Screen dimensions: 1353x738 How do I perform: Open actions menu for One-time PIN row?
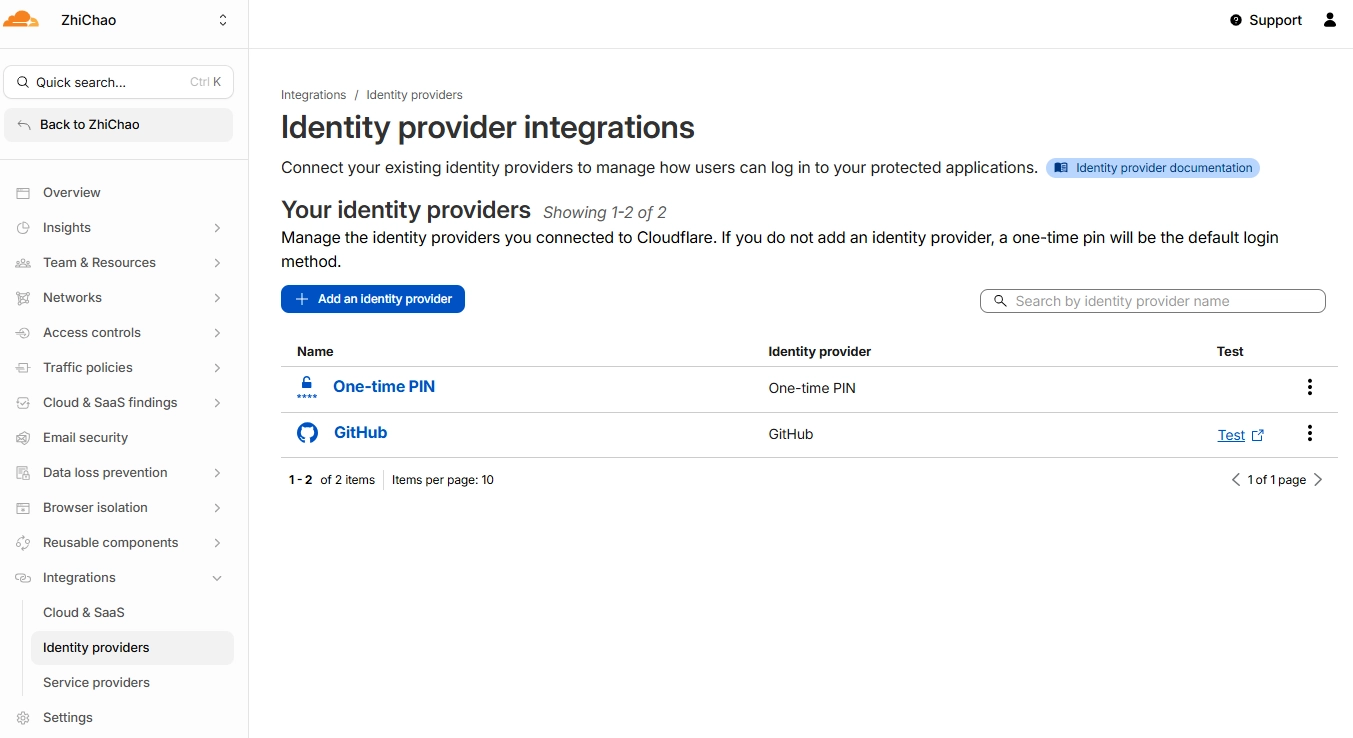coord(1309,388)
